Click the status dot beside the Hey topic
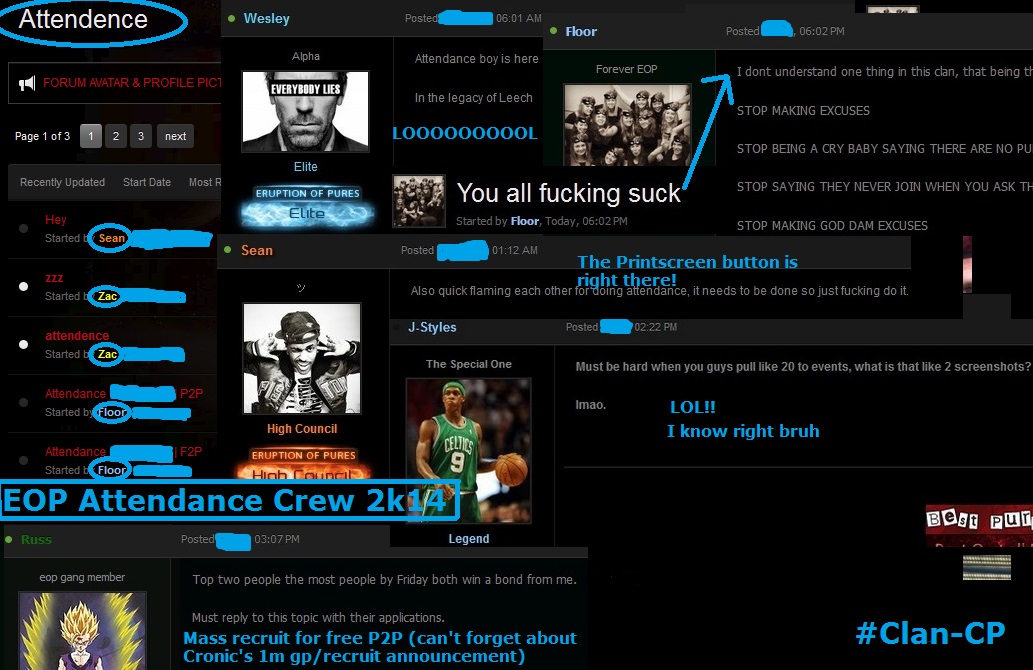Screen dimensions: 1033x670 (24, 229)
